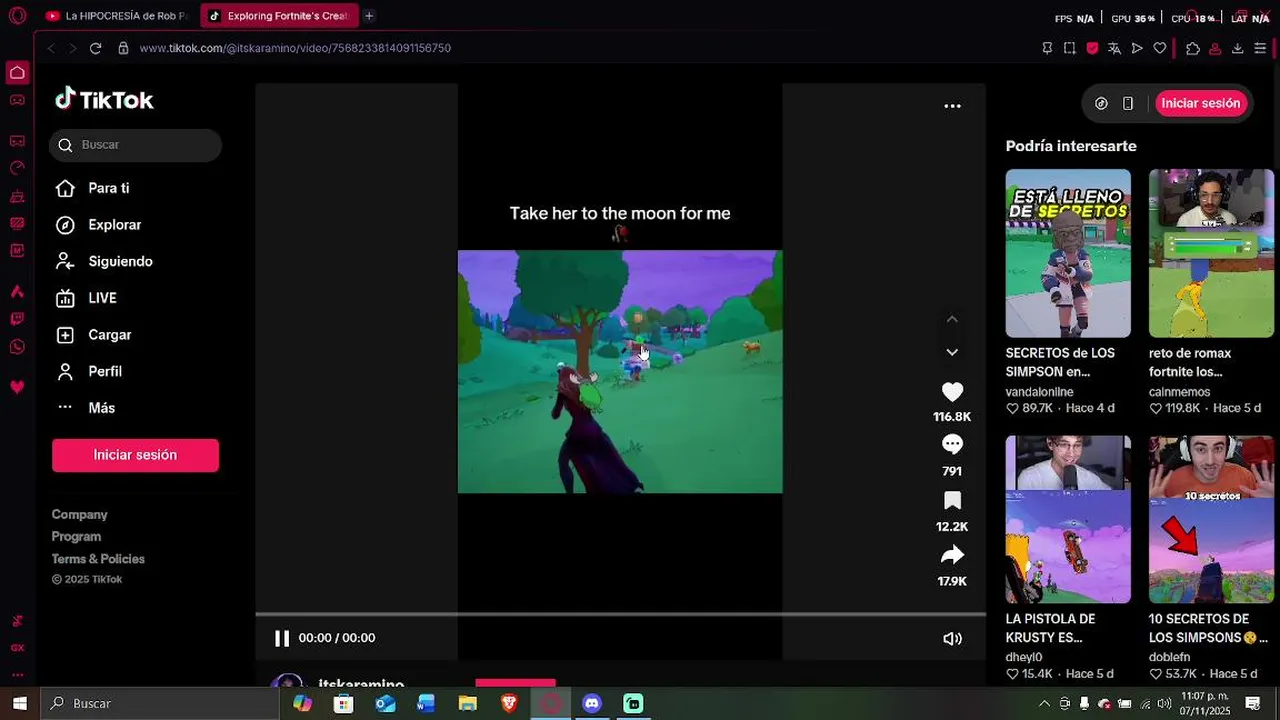Click the video progress bar
The height and width of the screenshot is (720, 1280).
(620, 614)
